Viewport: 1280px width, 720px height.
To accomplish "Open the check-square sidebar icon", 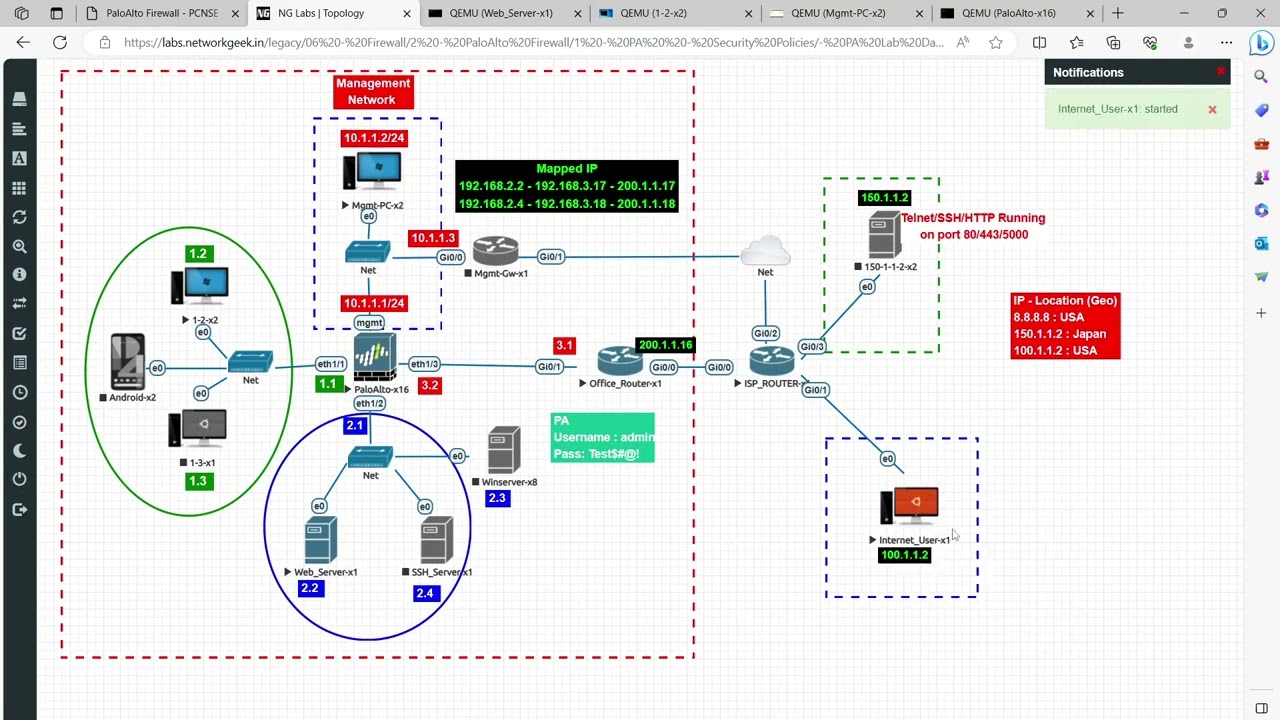I will (x=19, y=334).
